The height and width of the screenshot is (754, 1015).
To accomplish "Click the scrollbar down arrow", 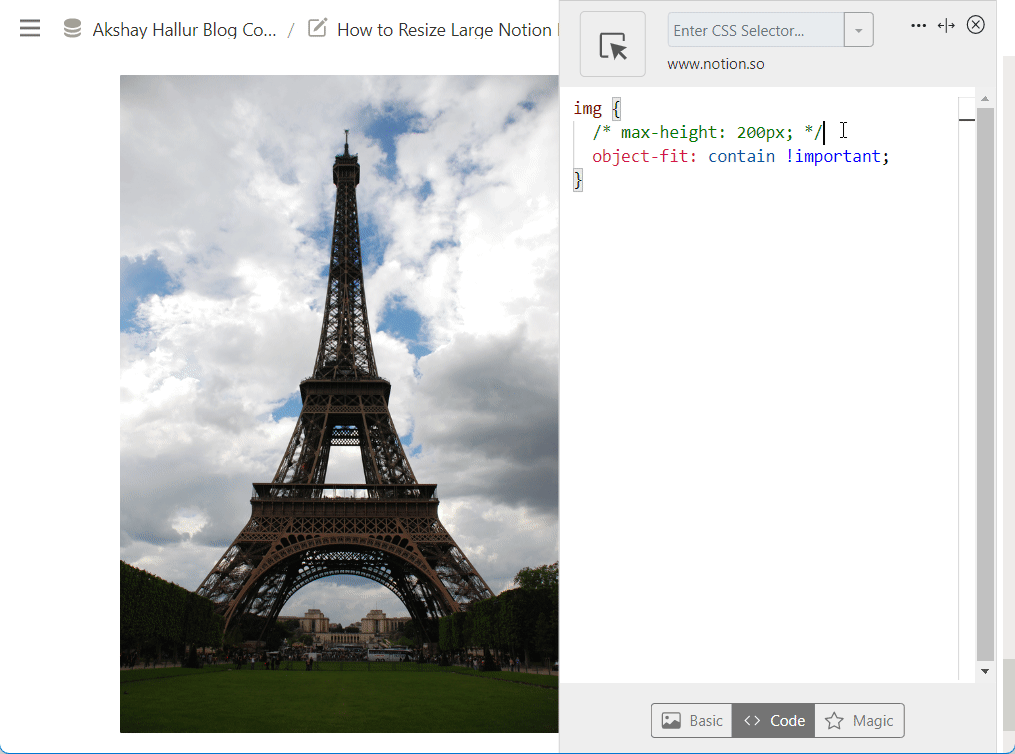I will 983,670.
